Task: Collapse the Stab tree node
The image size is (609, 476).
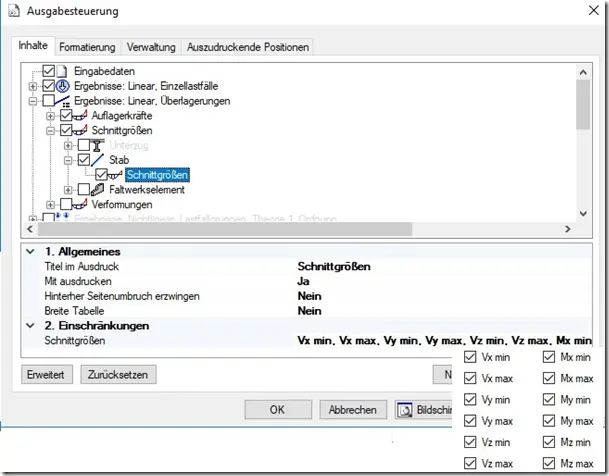Action: [x=68, y=160]
